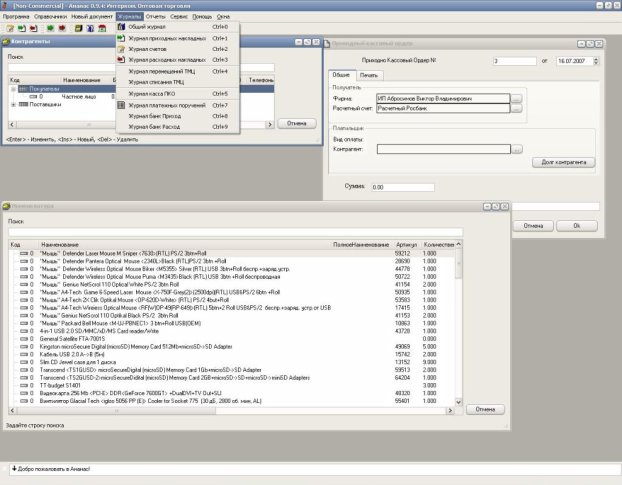Open the Отчеты menu
This screenshot has height=485, width=622.
click(155, 17)
